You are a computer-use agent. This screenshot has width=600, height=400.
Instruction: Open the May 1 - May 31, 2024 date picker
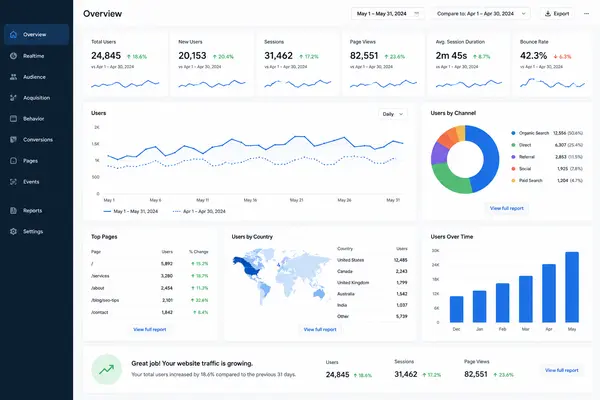click(x=388, y=14)
